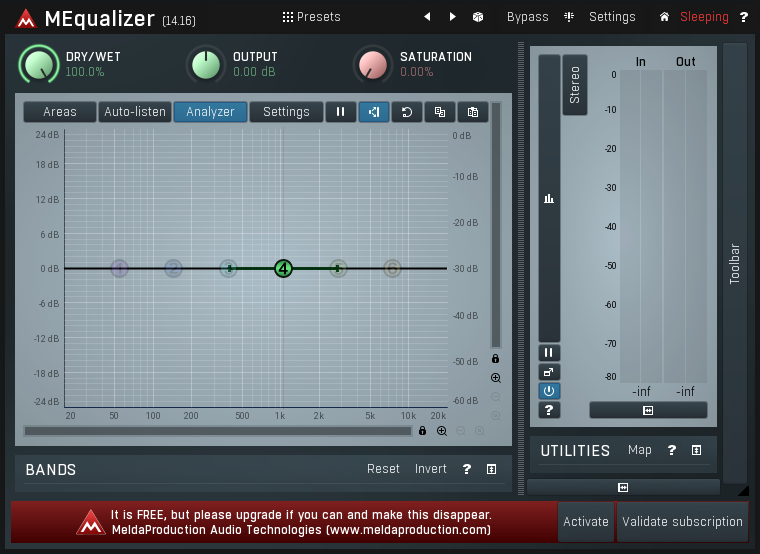Click the home icon next to Sleeping
This screenshot has height=554, width=760.
click(664, 17)
